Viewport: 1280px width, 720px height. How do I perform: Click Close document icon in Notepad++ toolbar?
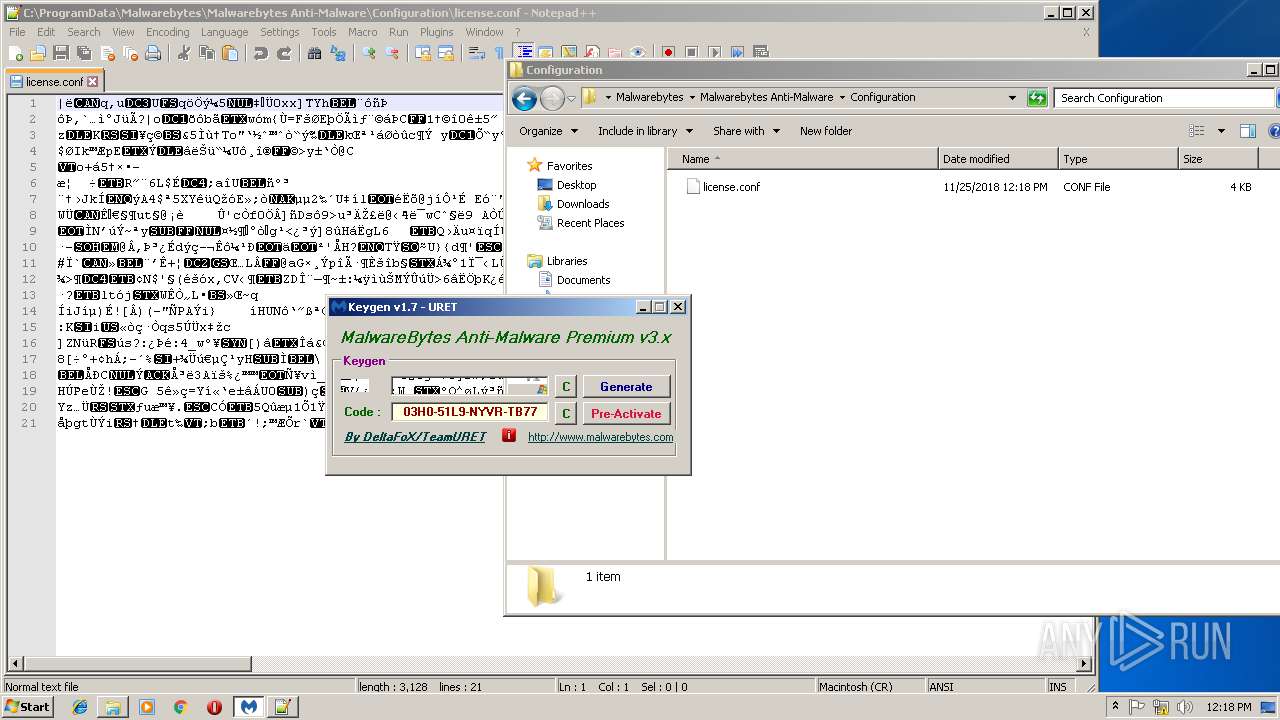pos(106,53)
